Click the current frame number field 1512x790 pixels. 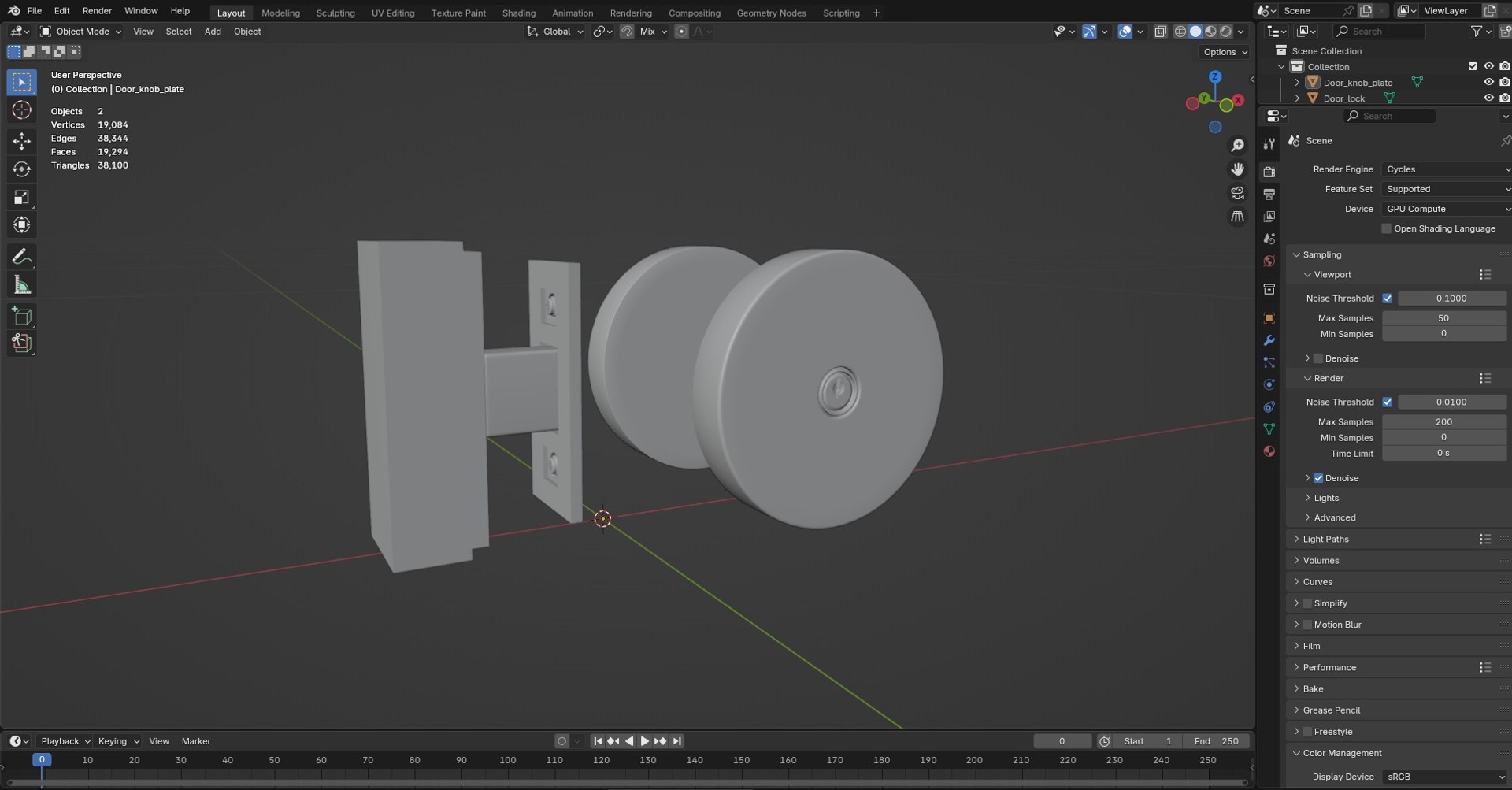(x=1062, y=741)
